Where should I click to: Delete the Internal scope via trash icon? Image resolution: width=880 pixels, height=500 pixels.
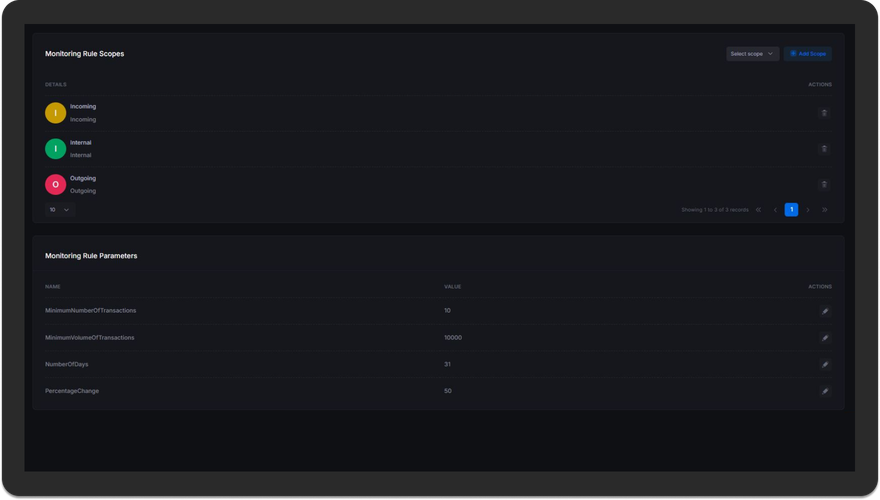[824, 149]
